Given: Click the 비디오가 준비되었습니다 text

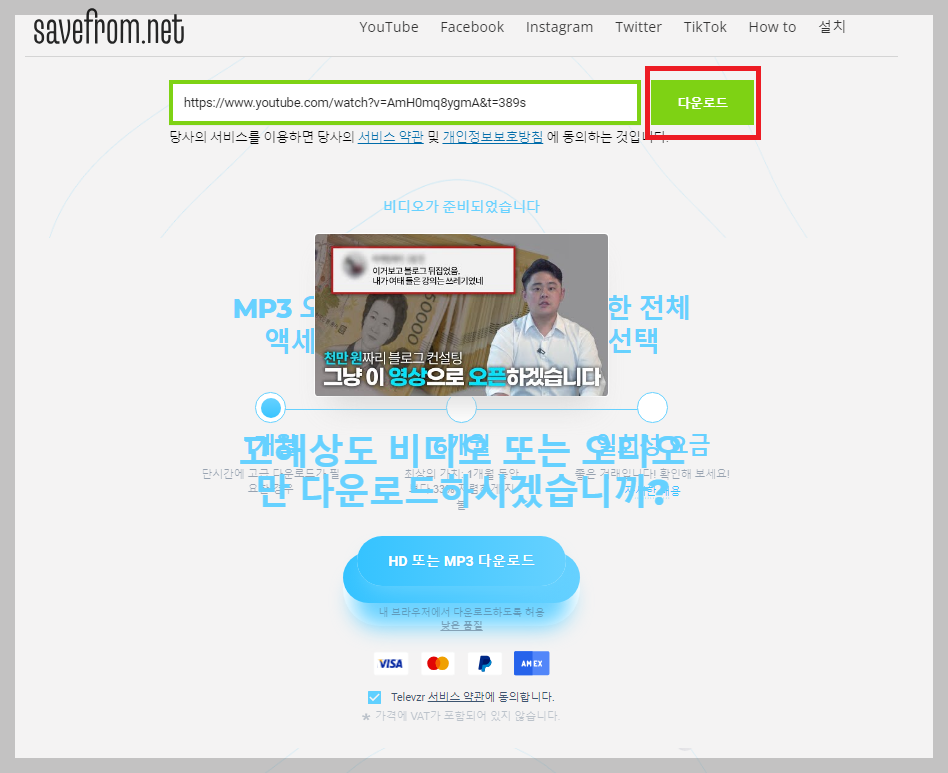Looking at the screenshot, I should pos(461,207).
